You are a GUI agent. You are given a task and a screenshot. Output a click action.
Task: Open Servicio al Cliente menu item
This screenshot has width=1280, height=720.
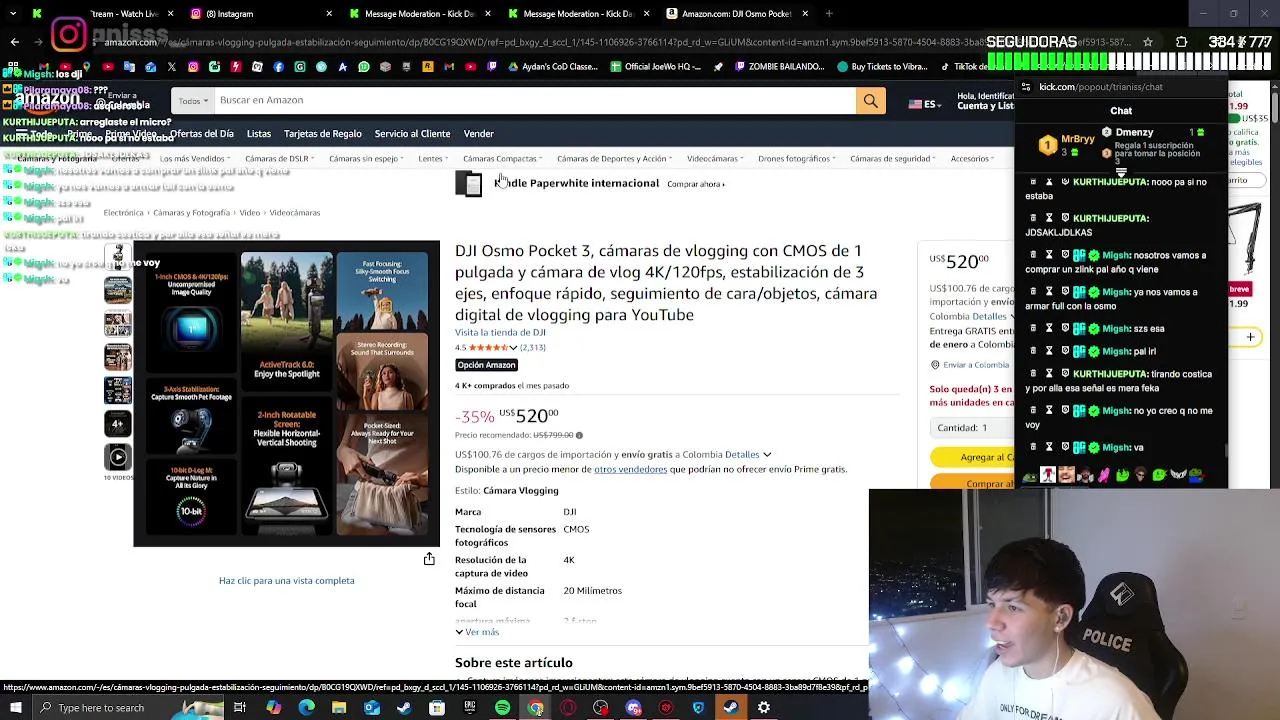coord(412,134)
